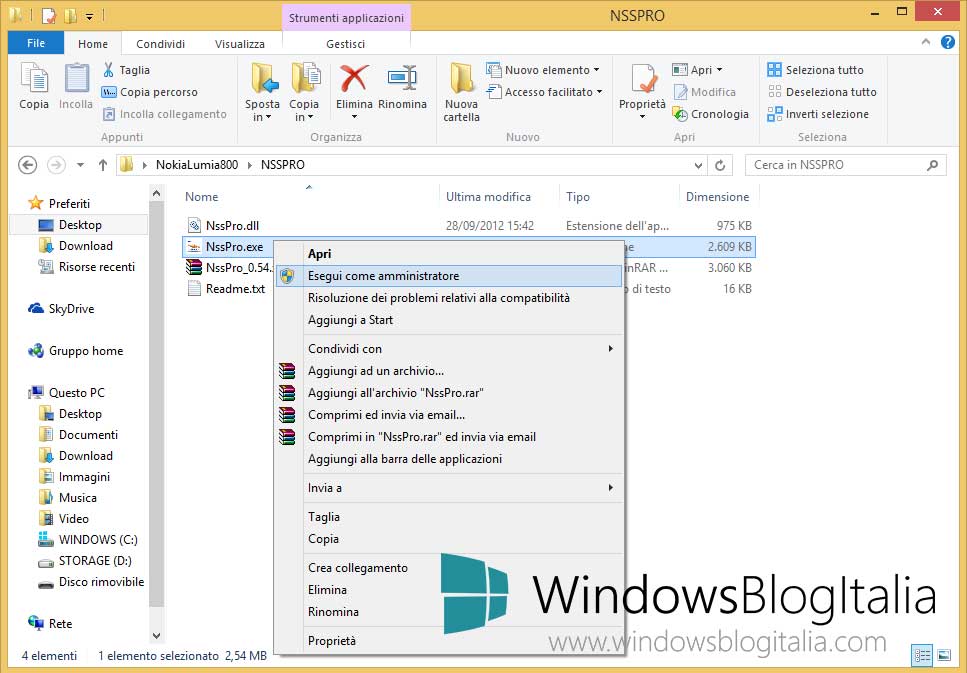Open the Quick Access Toolbar dropdown arrow
This screenshot has height=673, width=967.
[x=89, y=17]
